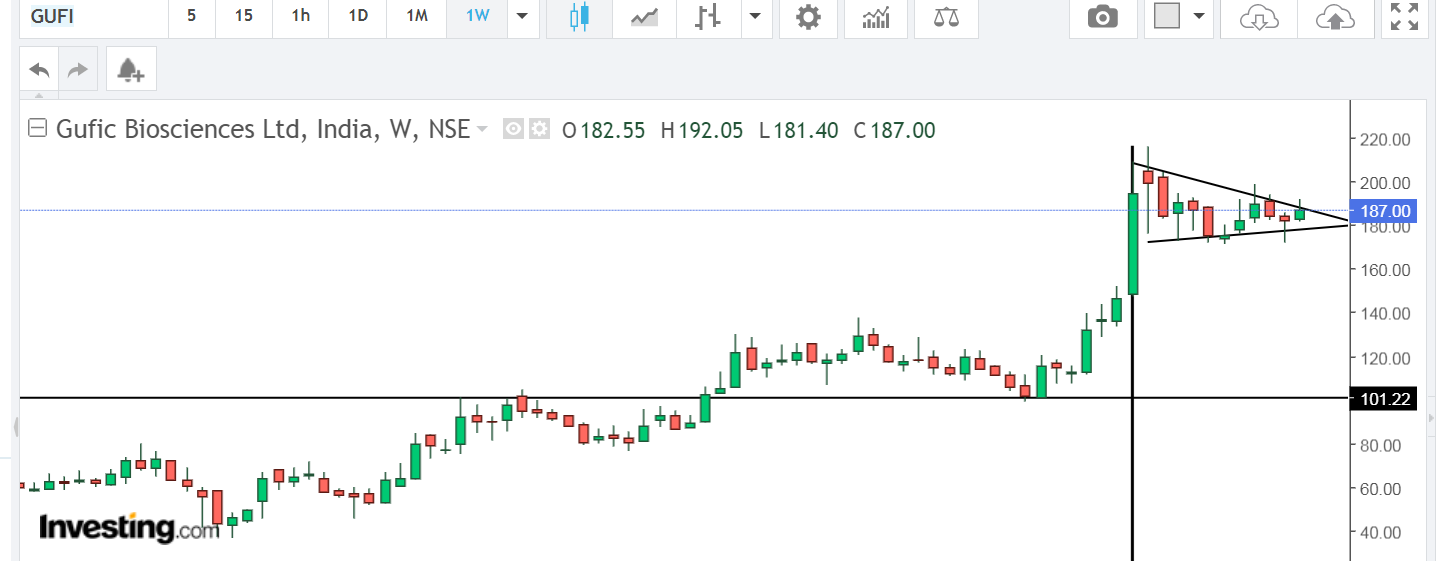Switch to the line chart style icon
Image resolution: width=1440 pixels, height=561 pixels.
click(644, 17)
